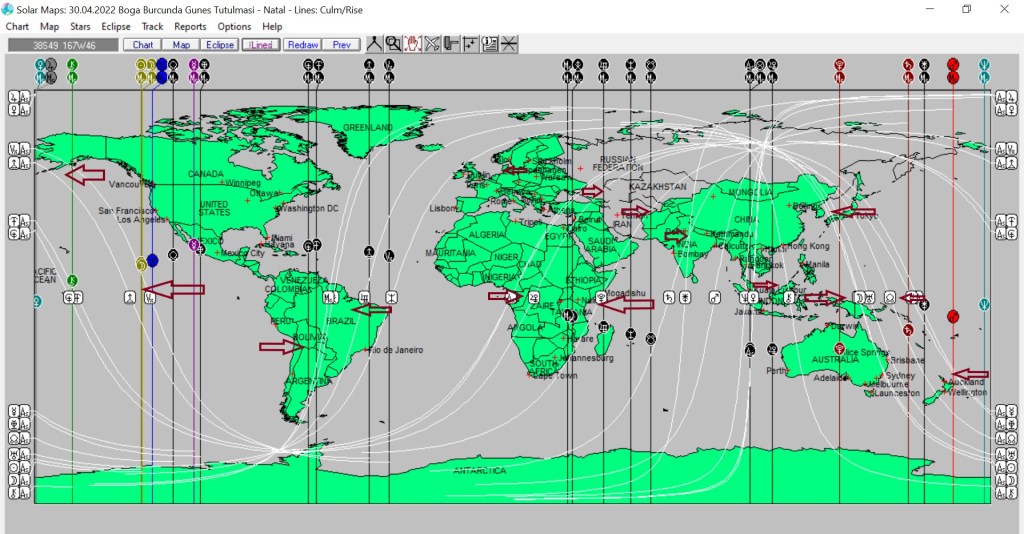This screenshot has height=534, width=1024.
Task: Click the toolbar icon with small plus marks
Action: pos(470,44)
